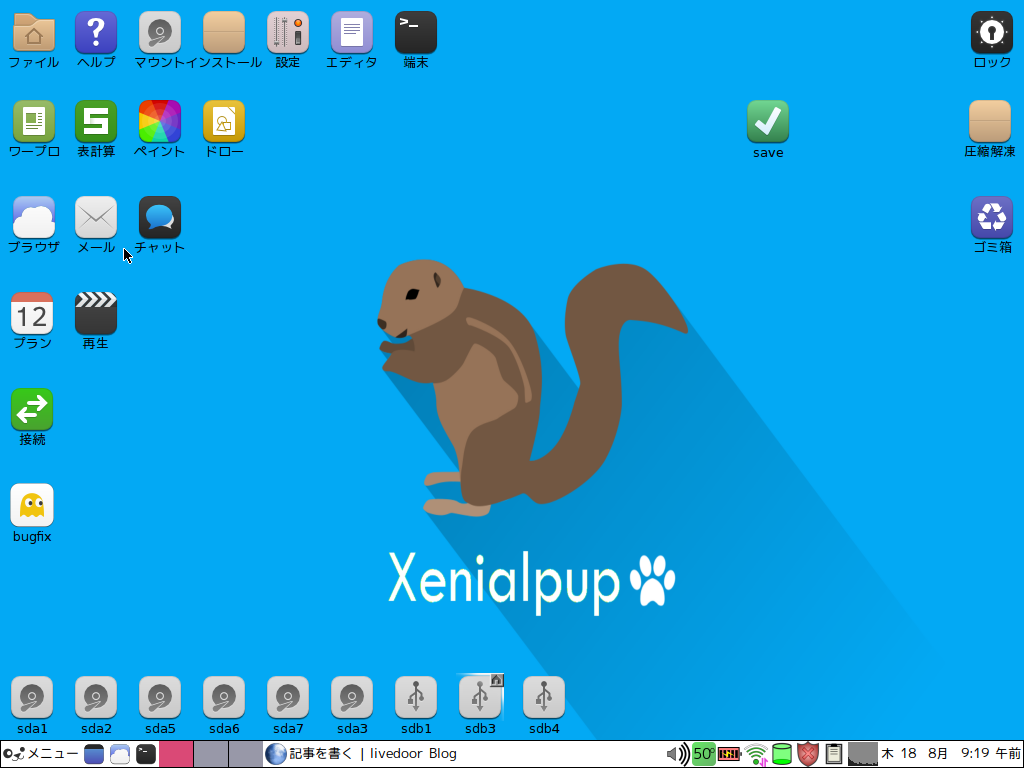Screen dimensions: 1024x768
Task: Open the 端末 terminal desktop icon
Action: coord(416,33)
